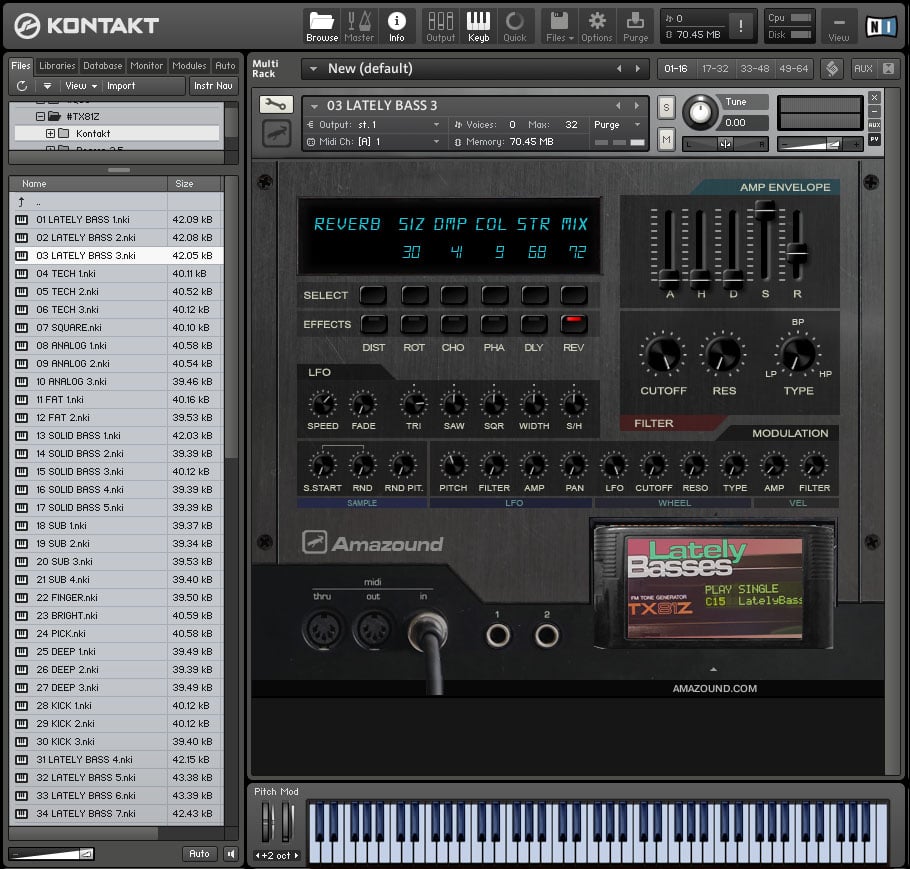Toggle the Instr Nav button
Screen dimensions: 910x869
213,86
